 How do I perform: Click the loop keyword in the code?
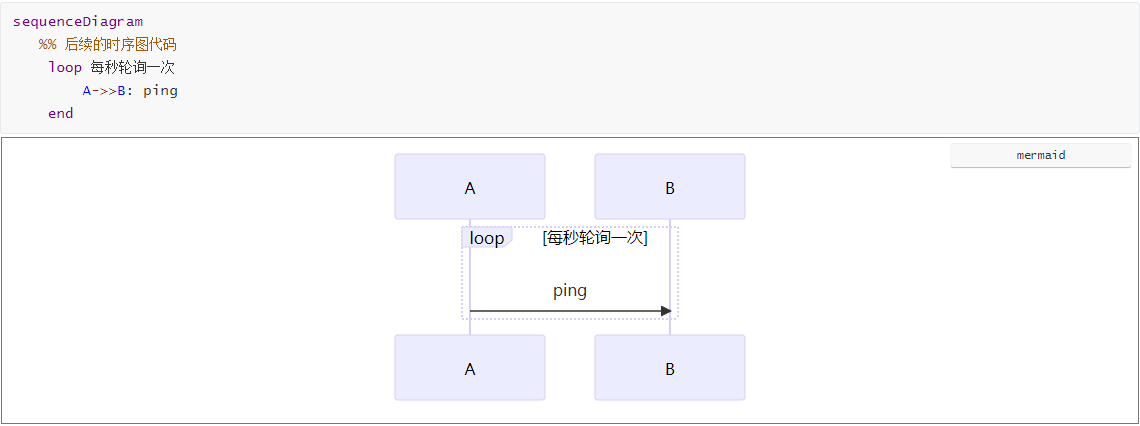click(x=64, y=67)
